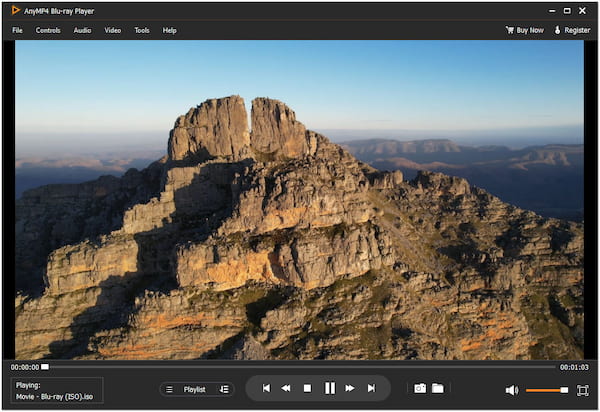The height and width of the screenshot is (412, 600).
Task: Skip to the previous chapter
Action: pos(266,388)
